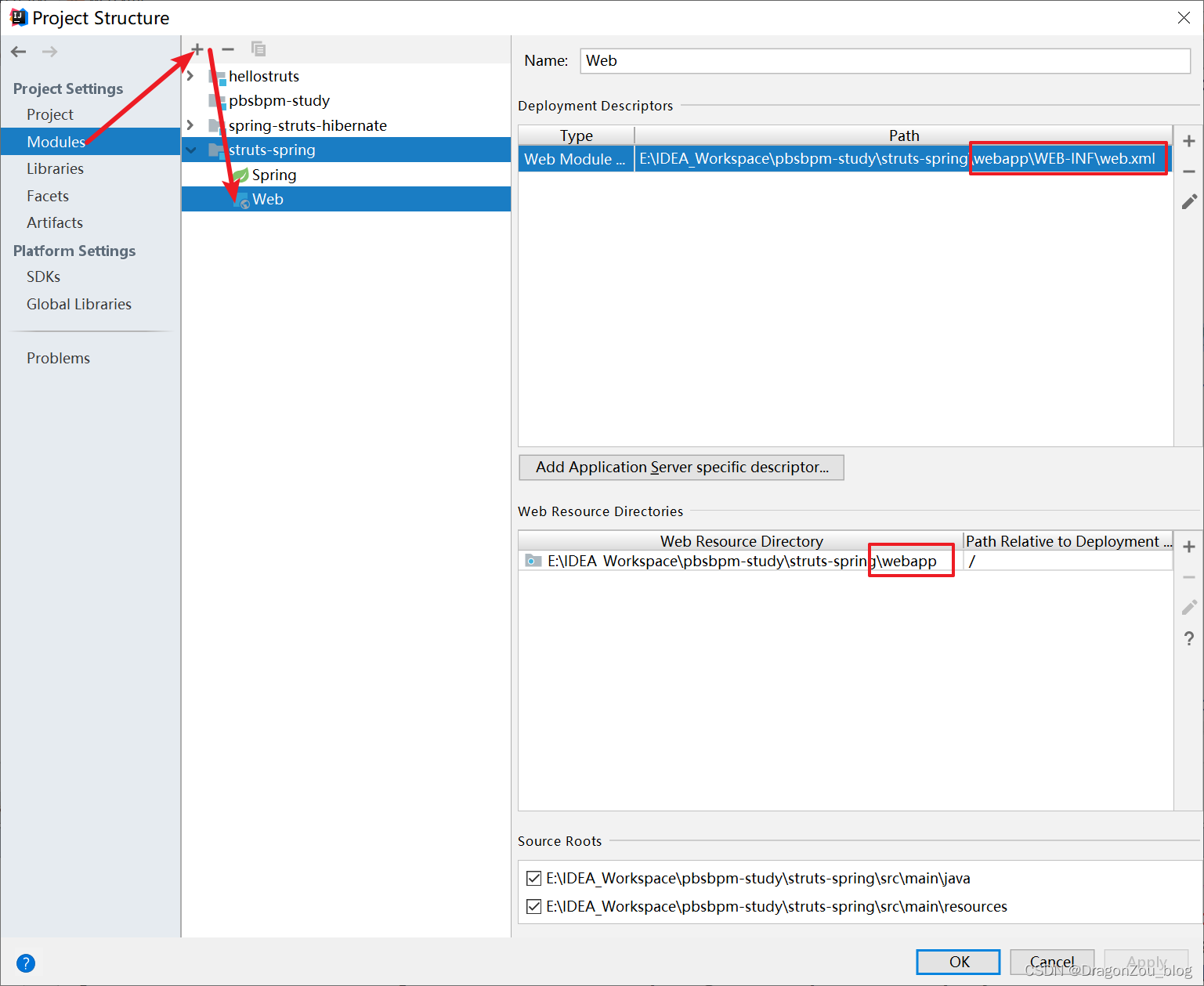Open Global Libraries settings

[79, 304]
